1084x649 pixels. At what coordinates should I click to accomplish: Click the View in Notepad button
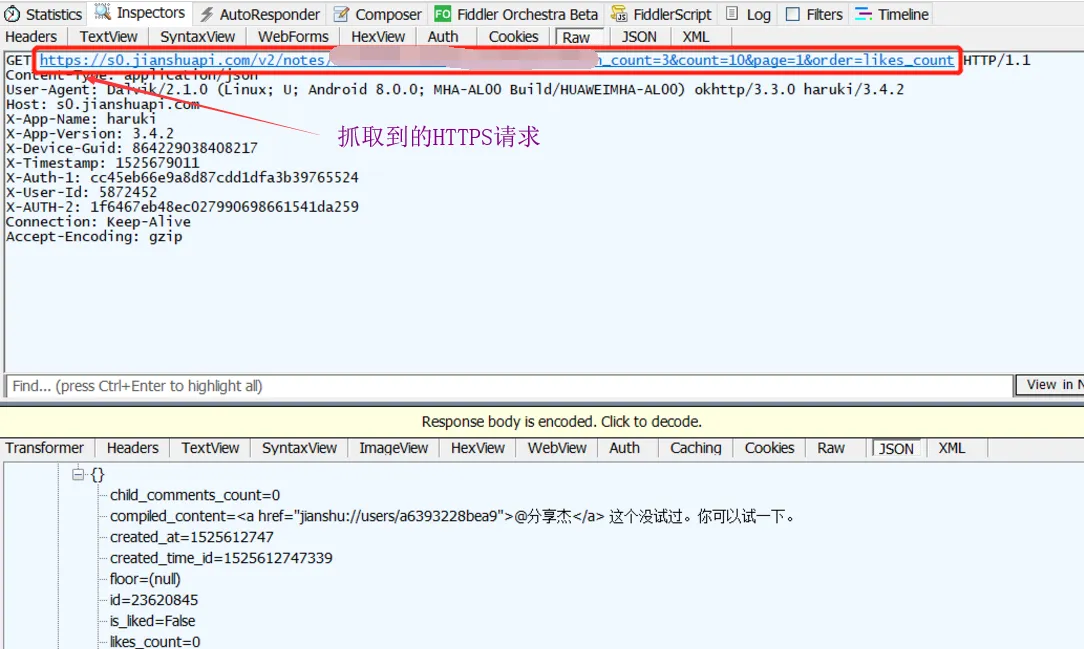pos(1052,385)
